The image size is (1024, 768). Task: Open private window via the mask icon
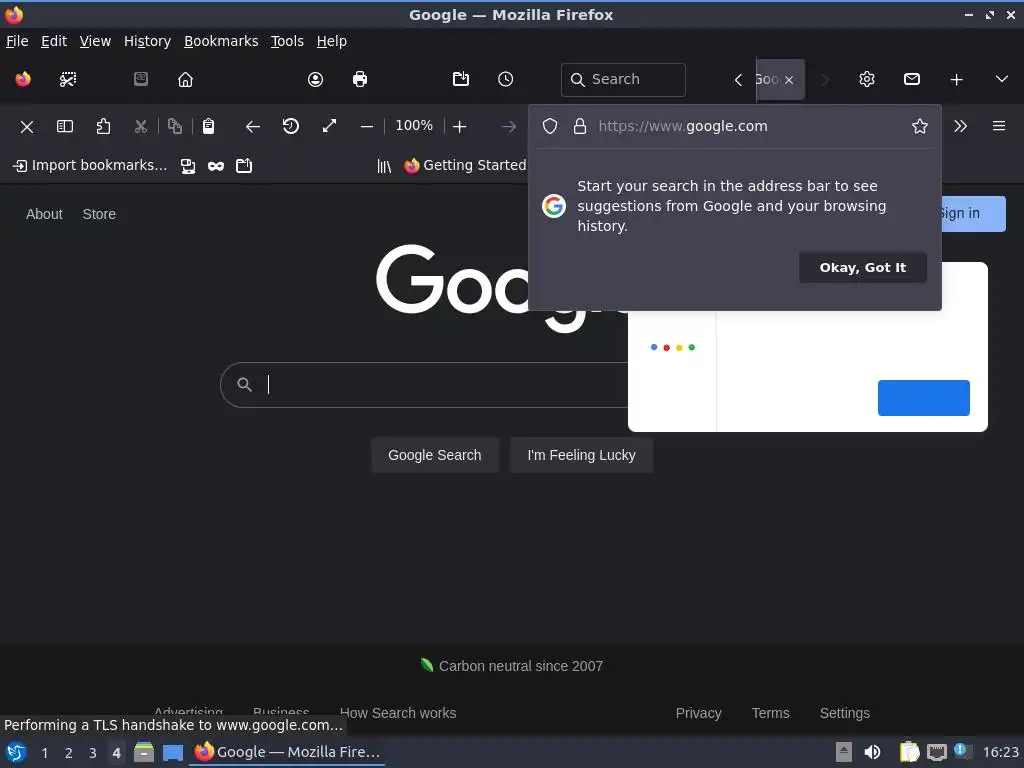click(x=216, y=166)
